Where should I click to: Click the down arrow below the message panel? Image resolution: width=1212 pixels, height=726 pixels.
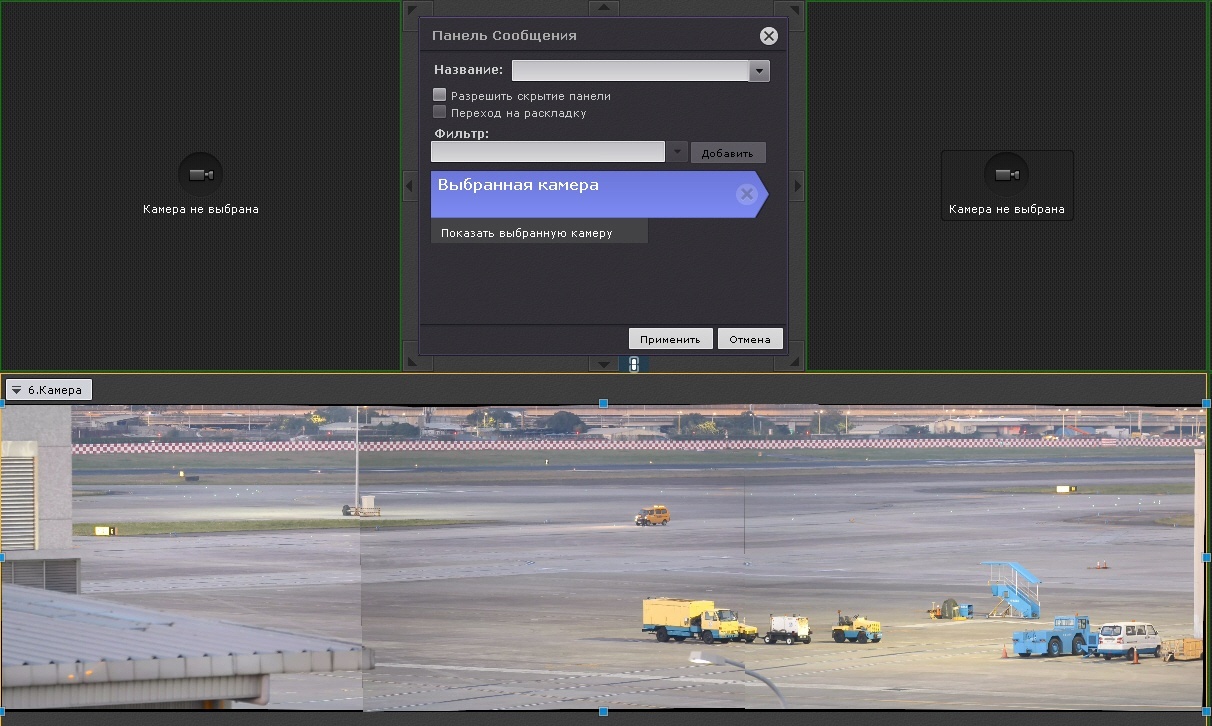[603, 363]
